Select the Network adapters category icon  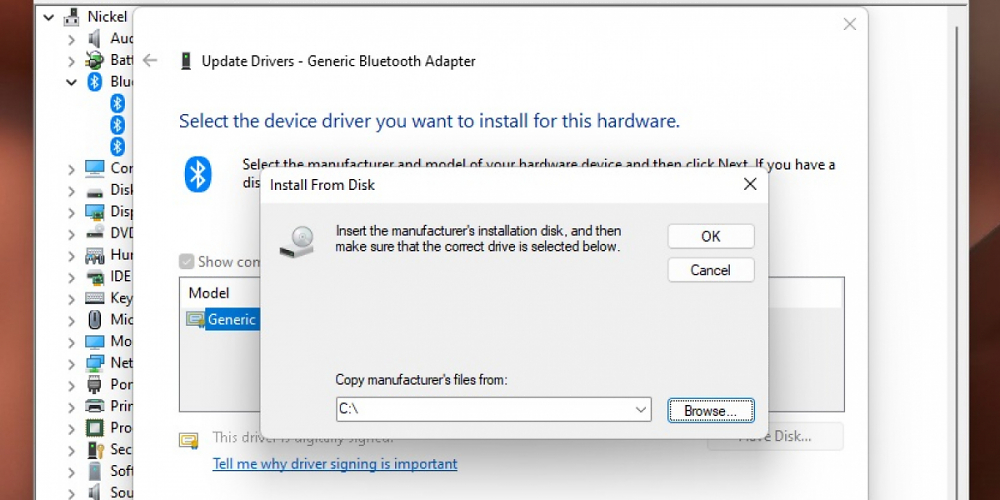point(94,363)
